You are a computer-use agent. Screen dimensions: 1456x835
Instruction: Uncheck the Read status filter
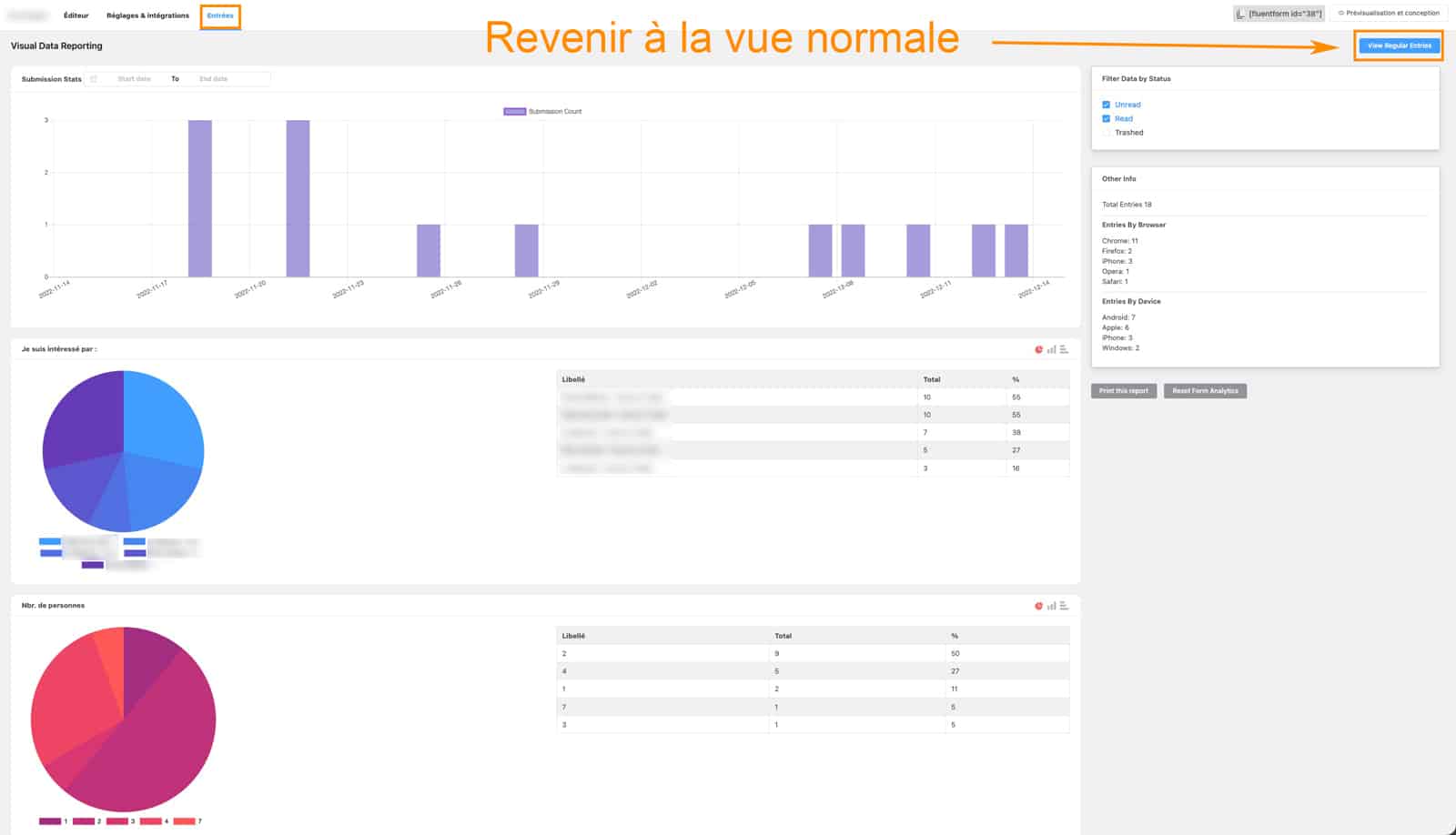click(x=1107, y=118)
